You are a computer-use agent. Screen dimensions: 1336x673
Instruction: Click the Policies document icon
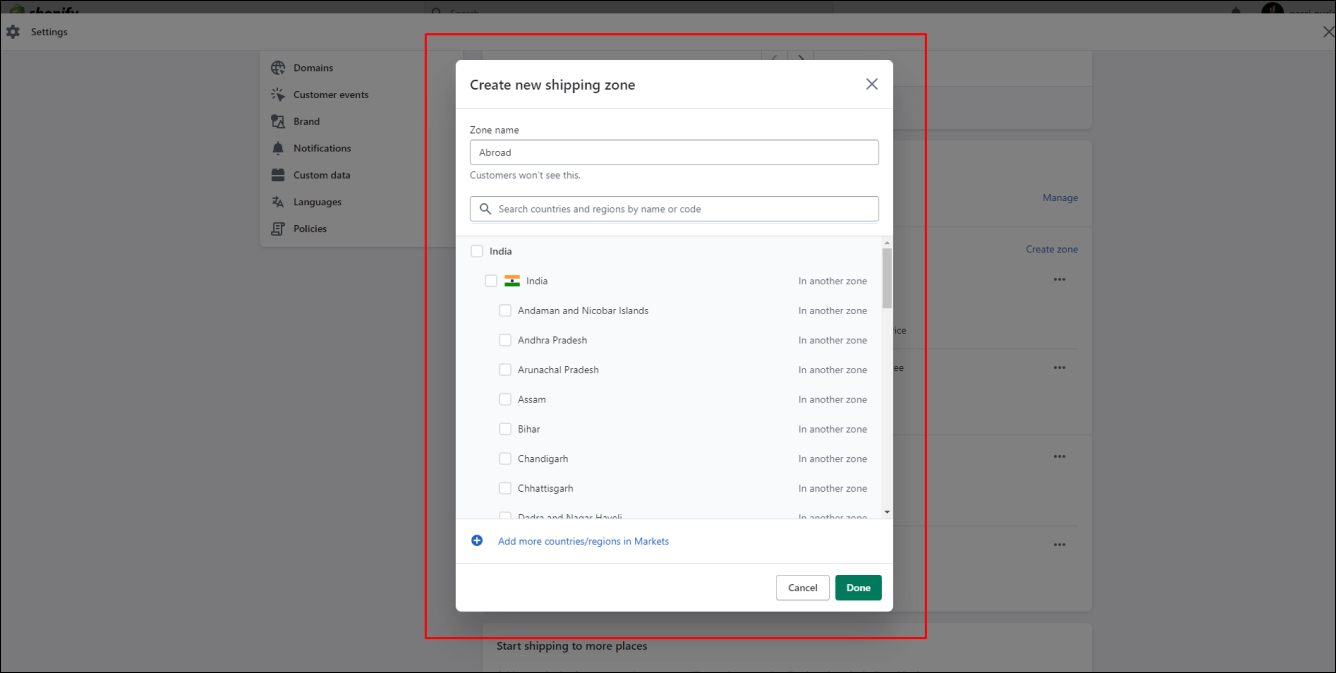(278, 229)
